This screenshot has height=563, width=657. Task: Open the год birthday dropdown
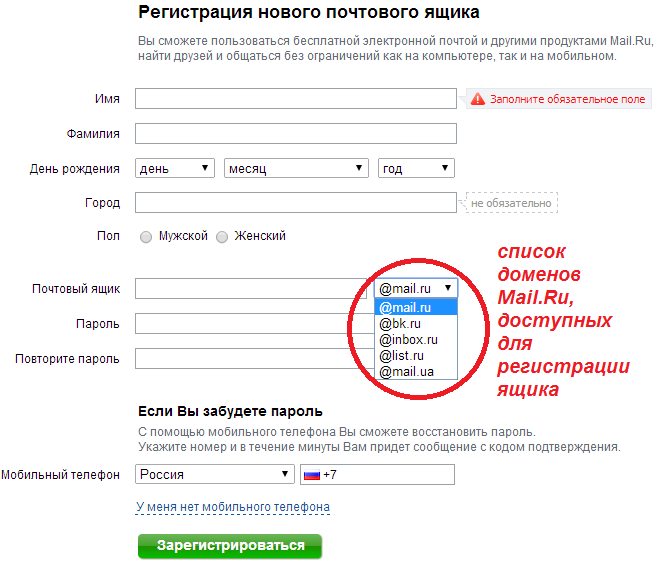[416, 168]
